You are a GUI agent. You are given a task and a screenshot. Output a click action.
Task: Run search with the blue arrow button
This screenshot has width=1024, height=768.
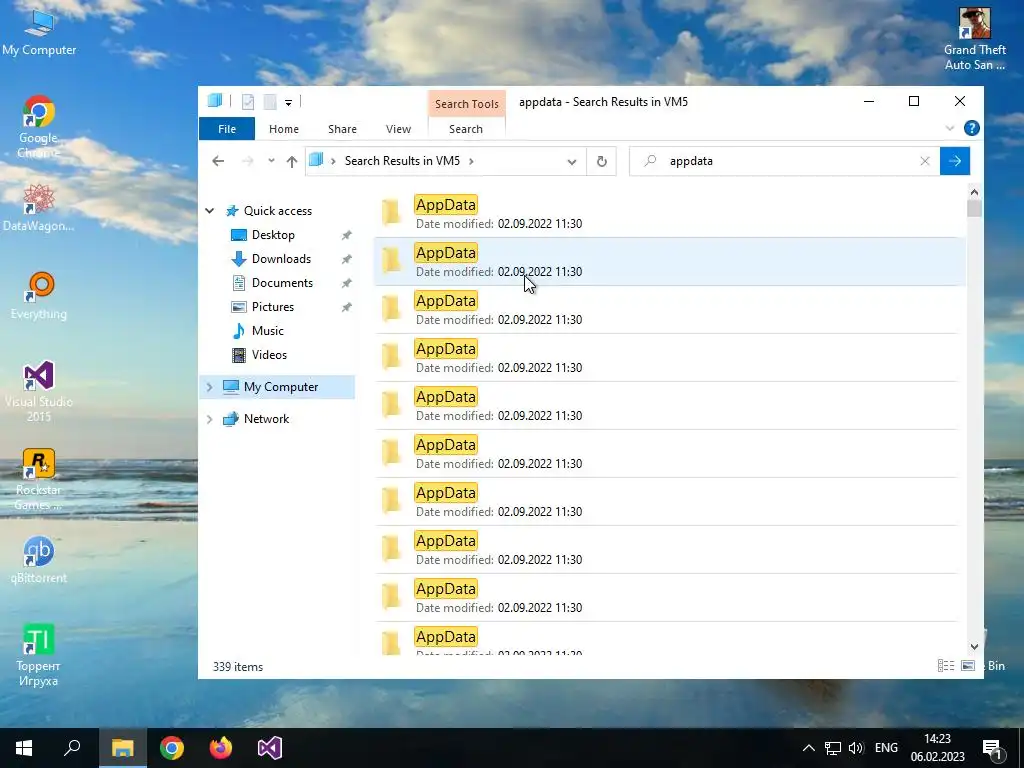955,161
